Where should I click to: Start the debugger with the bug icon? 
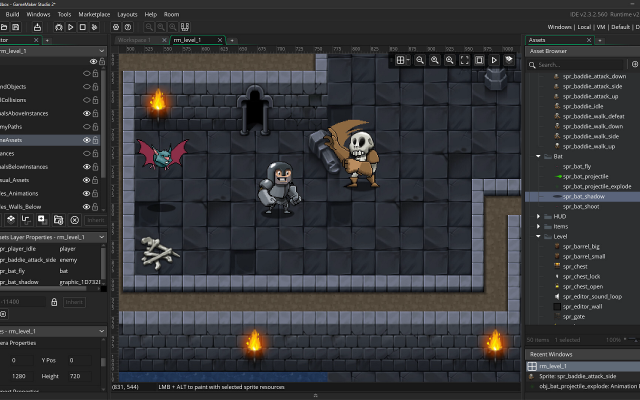(x=59, y=27)
